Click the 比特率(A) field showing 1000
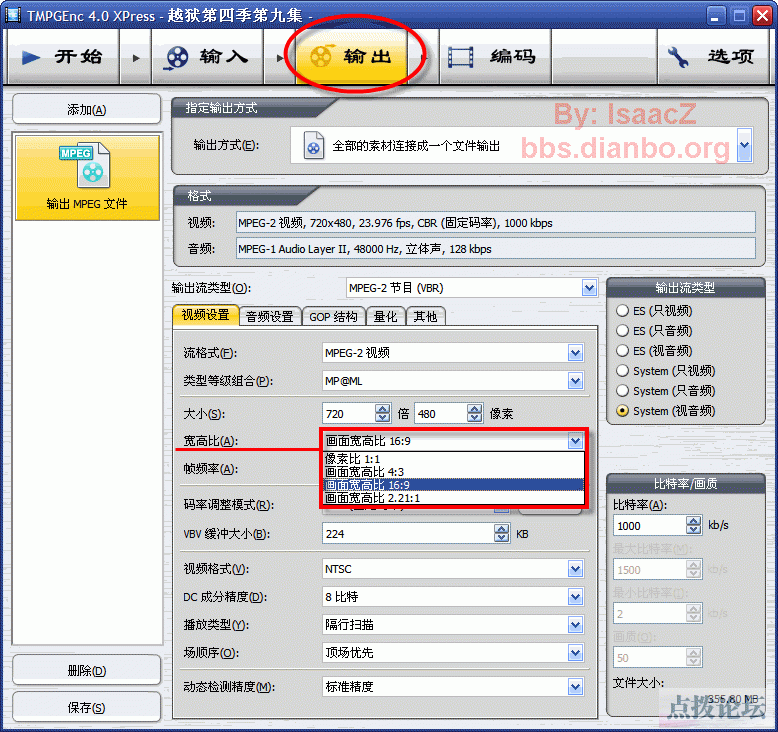This screenshot has width=778, height=732. click(650, 526)
